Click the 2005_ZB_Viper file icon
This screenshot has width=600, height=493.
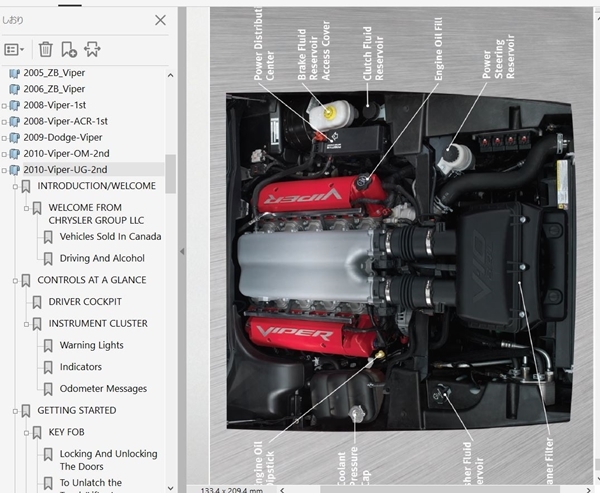click(x=14, y=73)
